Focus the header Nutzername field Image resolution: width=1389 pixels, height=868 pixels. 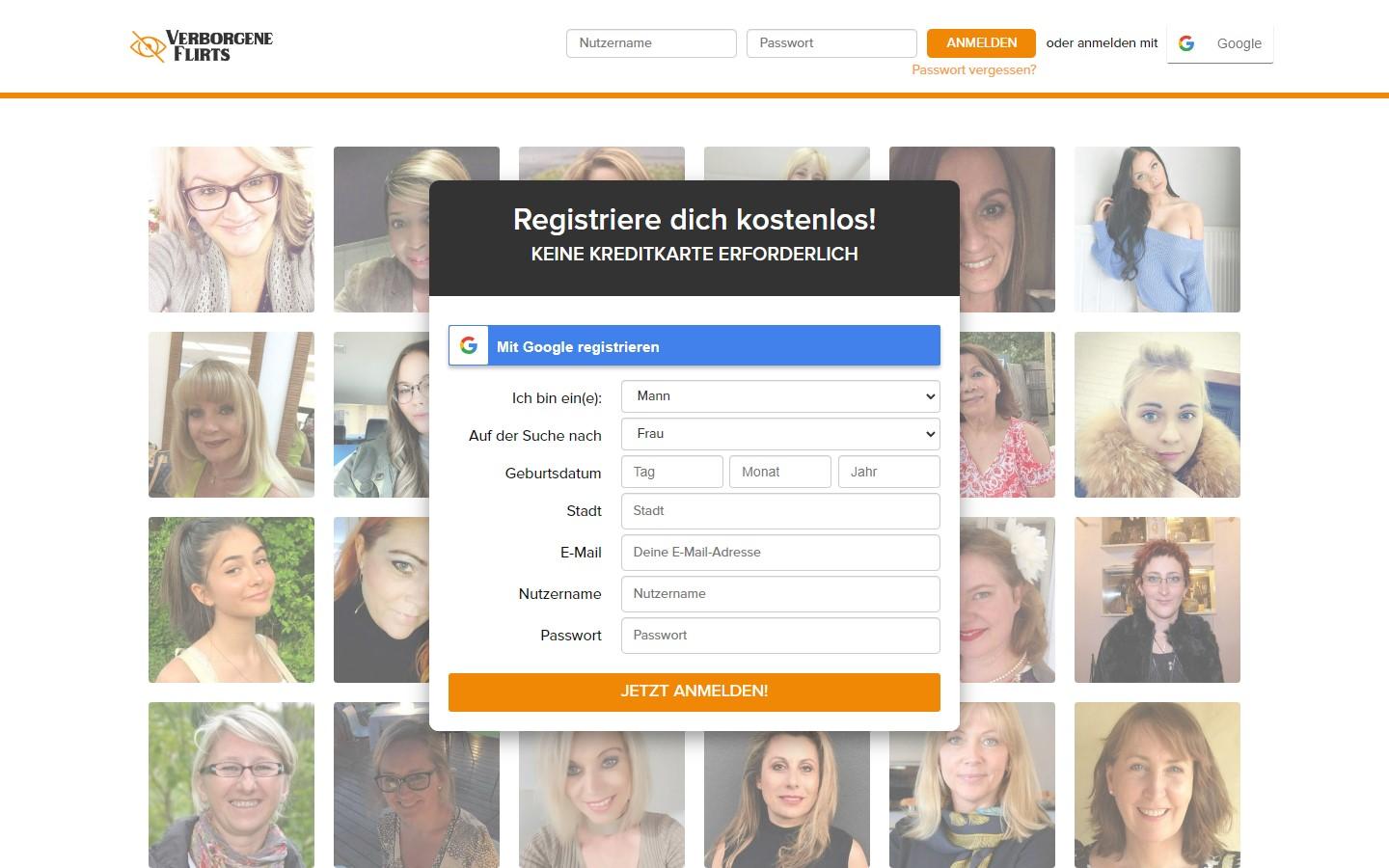coord(651,43)
